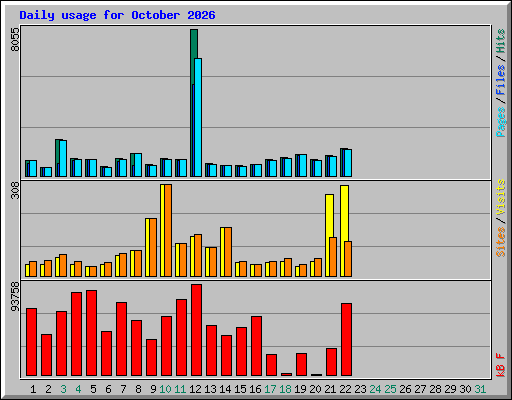The width and height of the screenshot is (512, 400).
Task: Click green day number 3 on x-axis
Action: click(x=63, y=389)
